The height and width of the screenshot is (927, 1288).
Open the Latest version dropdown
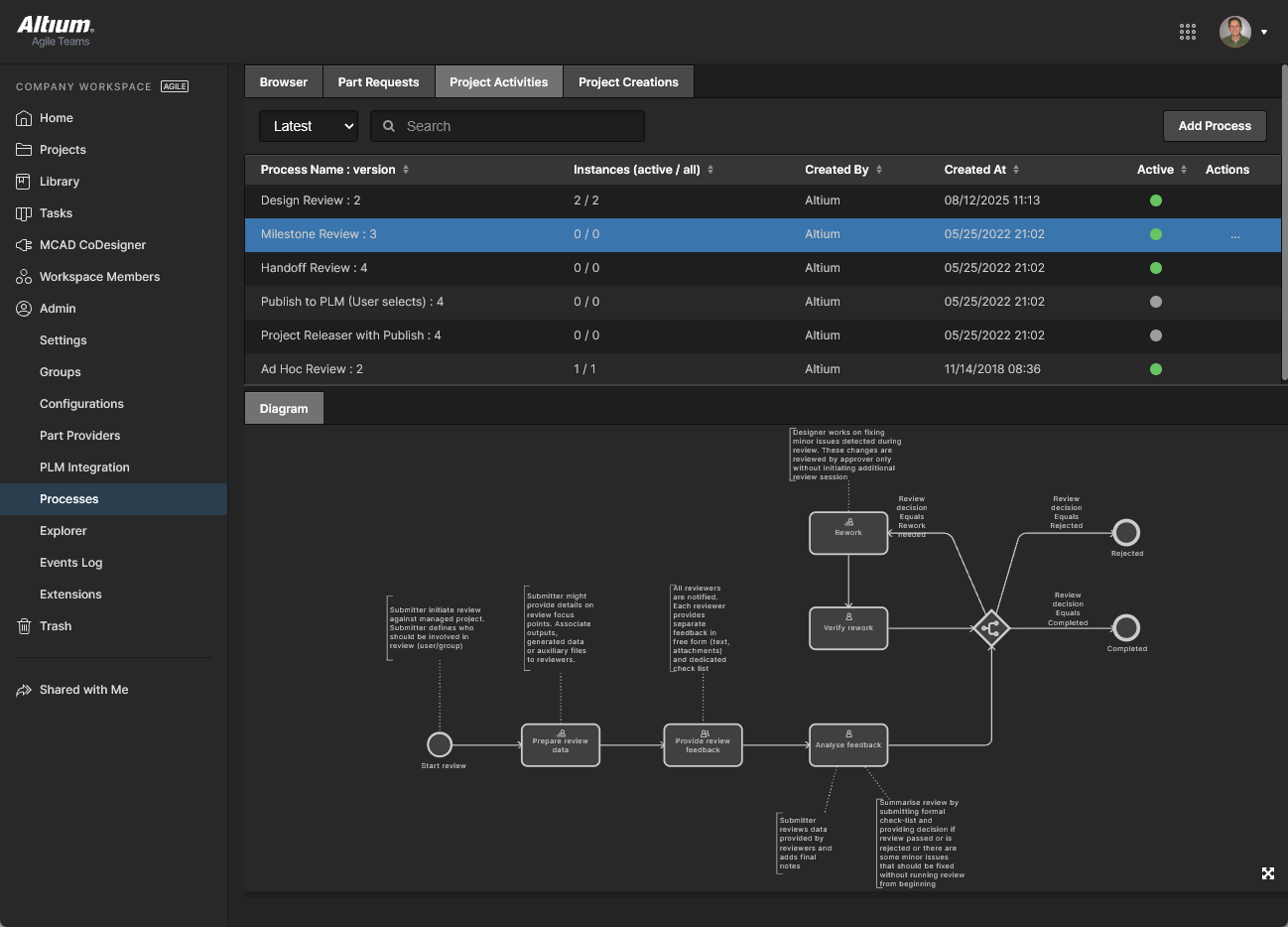coord(309,126)
